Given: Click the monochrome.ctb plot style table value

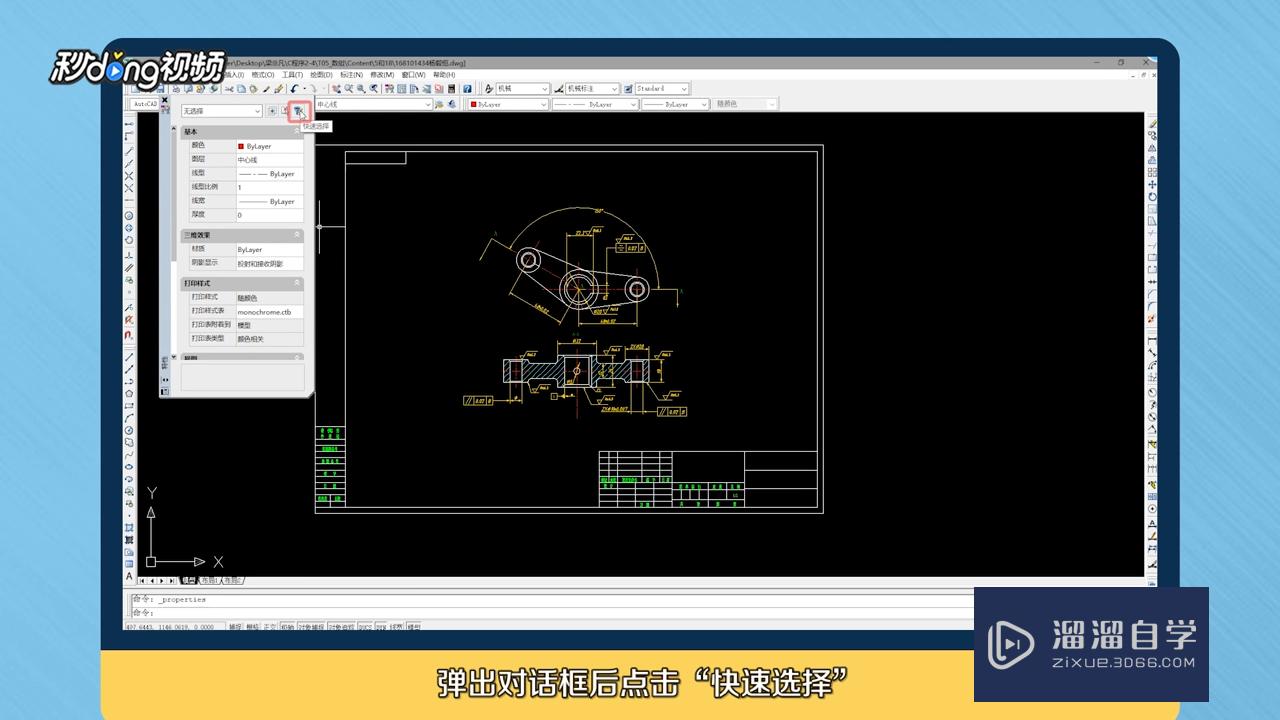Looking at the screenshot, I should pyautogui.click(x=268, y=311).
